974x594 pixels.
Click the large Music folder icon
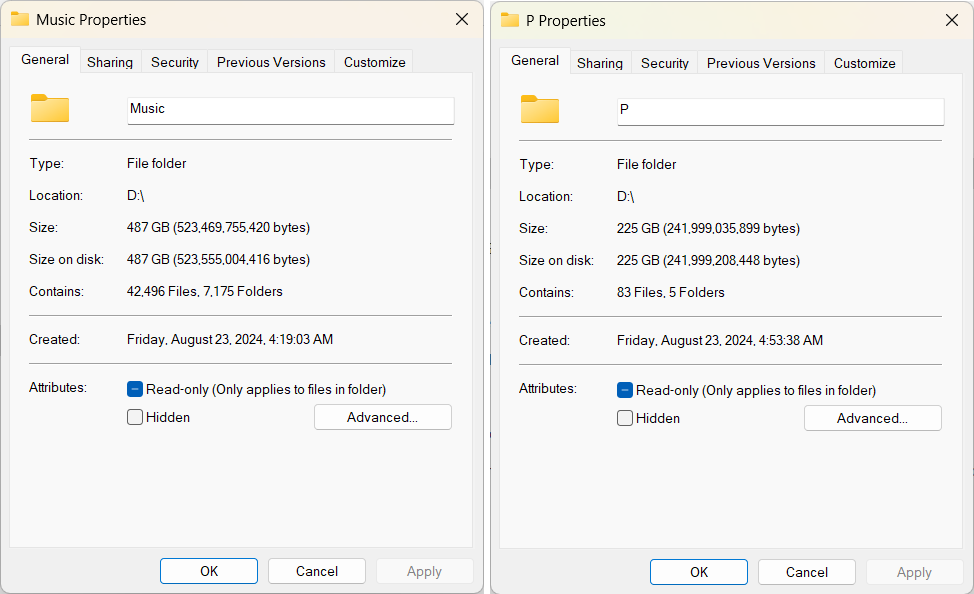[50, 108]
